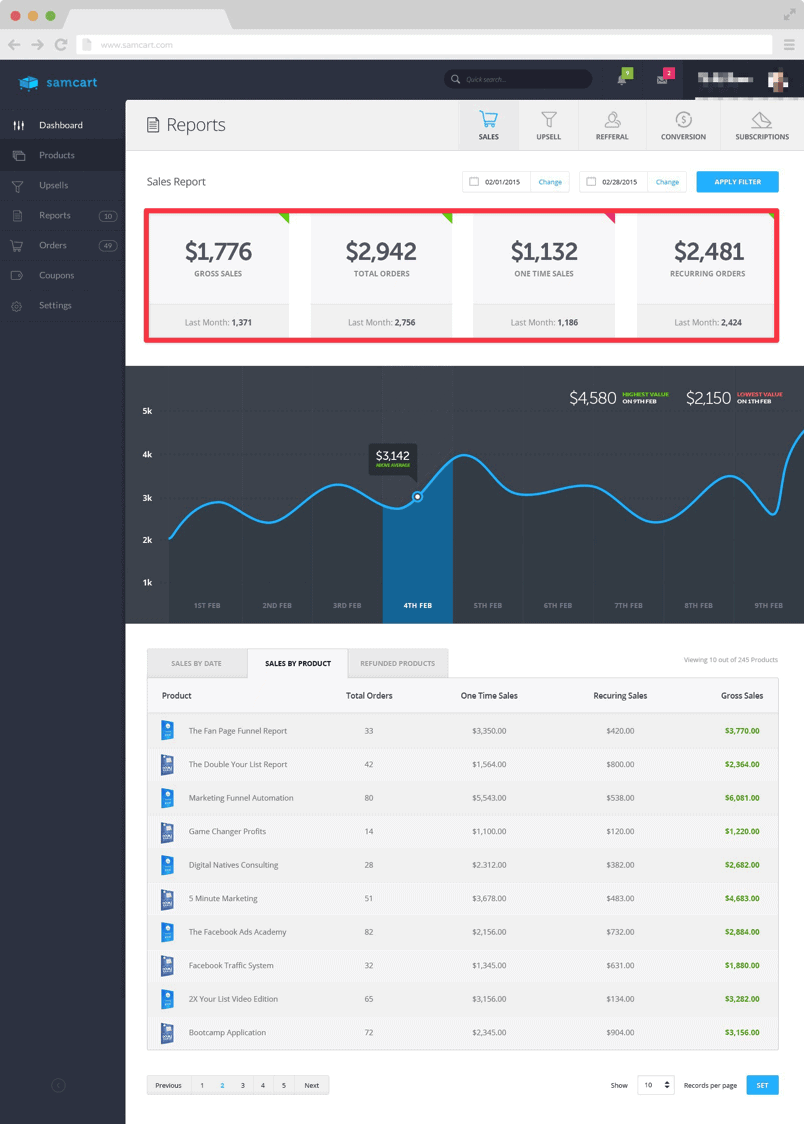Open the notifications bell icon
Image resolution: width=804 pixels, height=1124 pixels.
(x=622, y=79)
